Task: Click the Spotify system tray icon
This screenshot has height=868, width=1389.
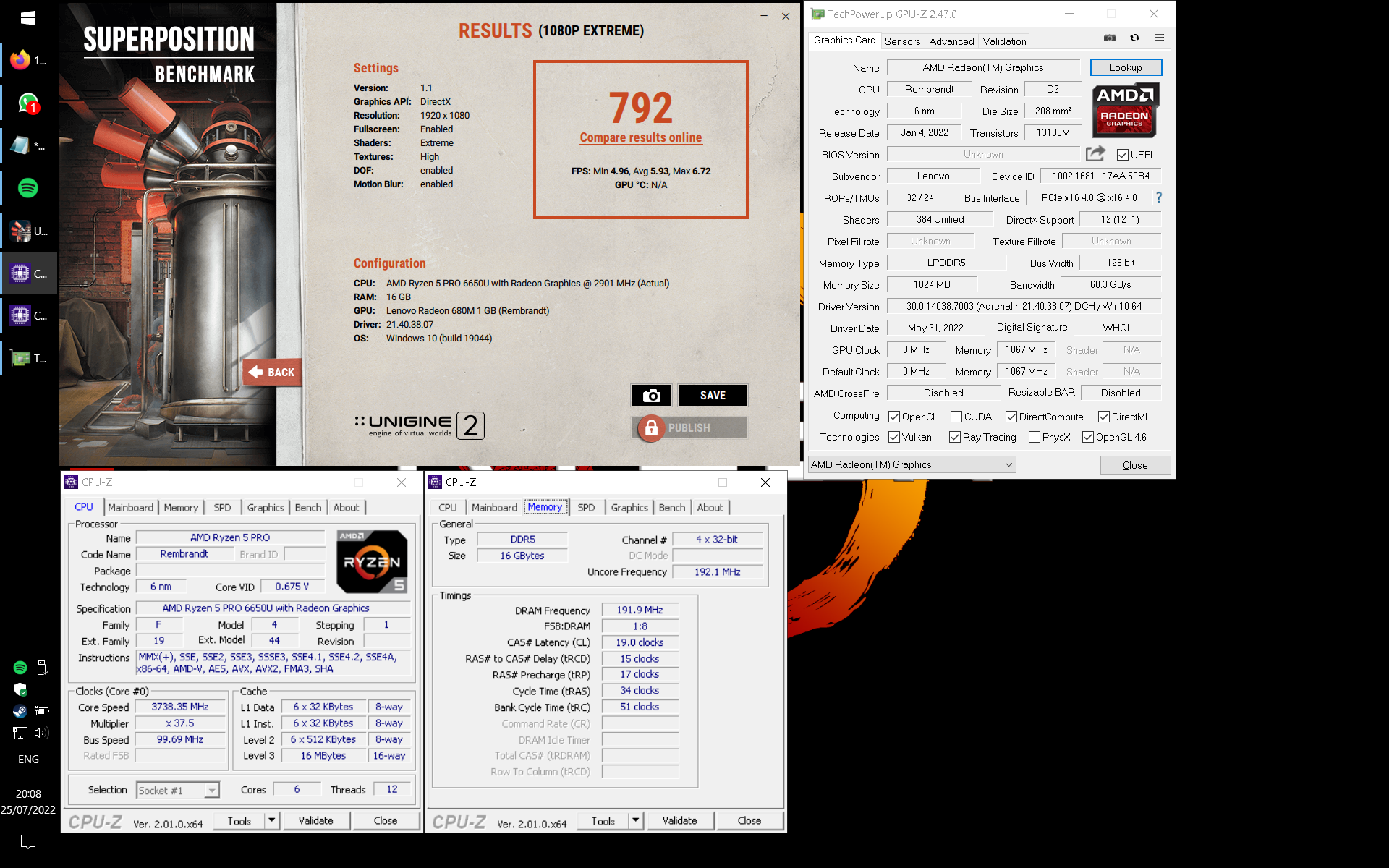Action: pos(20,668)
